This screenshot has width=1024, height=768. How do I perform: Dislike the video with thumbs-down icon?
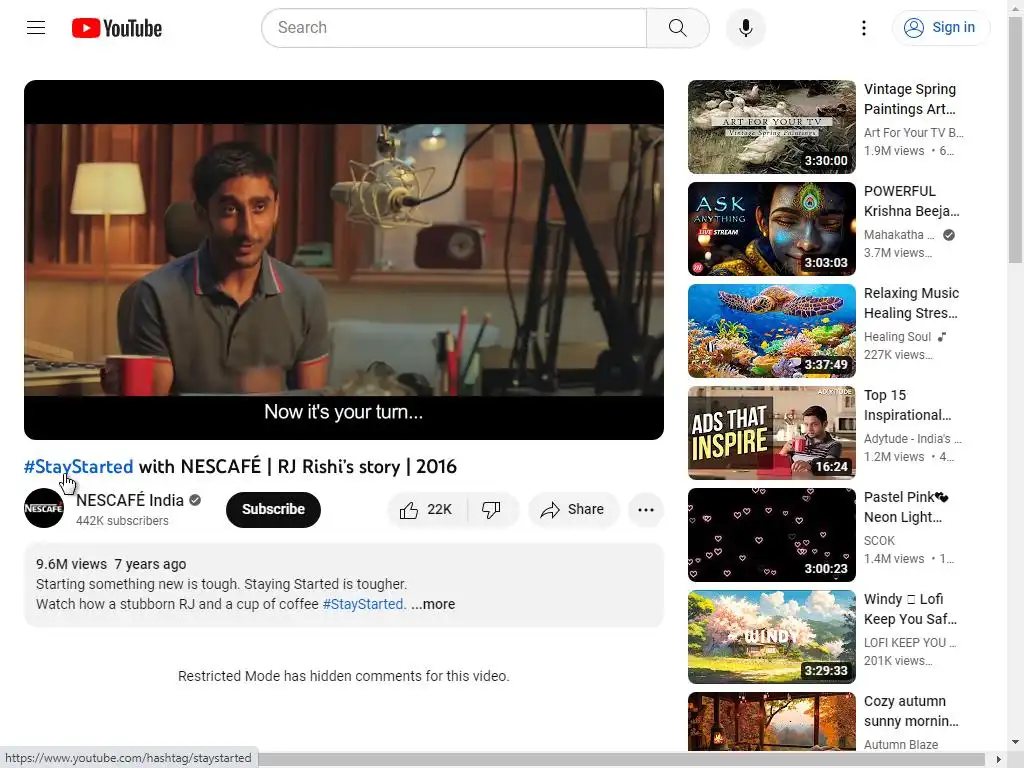(x=491, y=509)
